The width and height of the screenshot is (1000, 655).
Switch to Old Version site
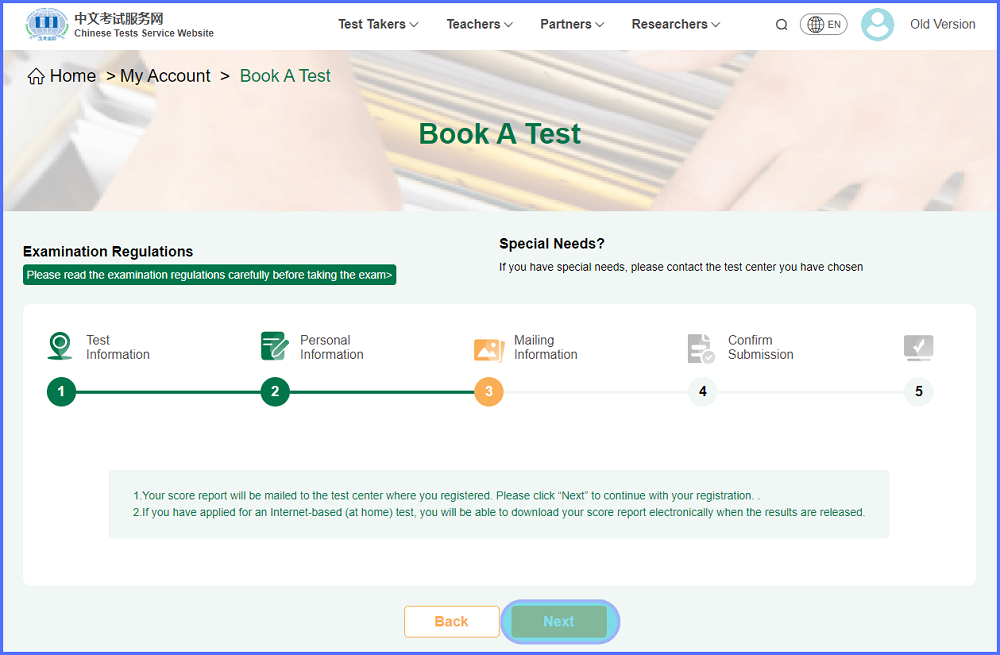point(942,24)
